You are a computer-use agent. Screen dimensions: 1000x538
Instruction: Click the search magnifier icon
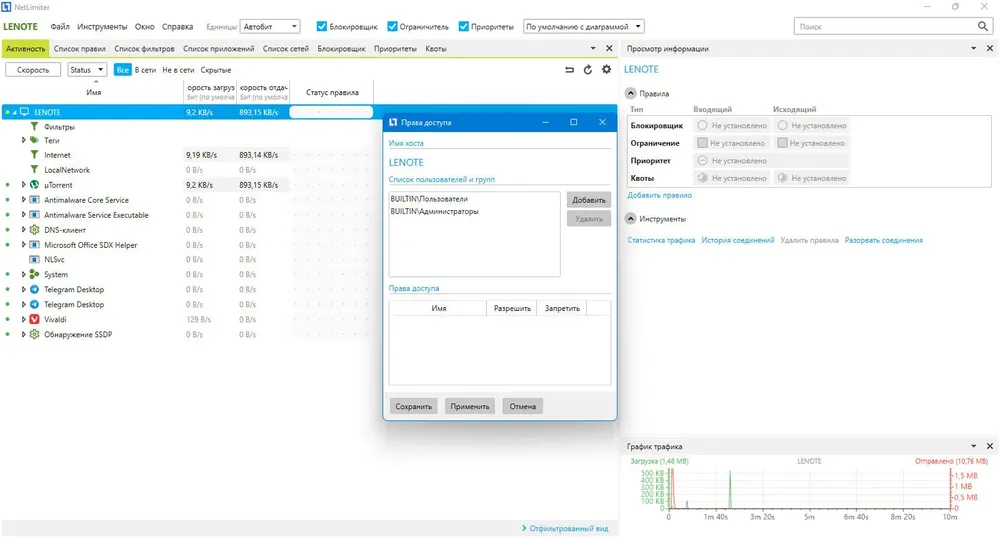983,26
